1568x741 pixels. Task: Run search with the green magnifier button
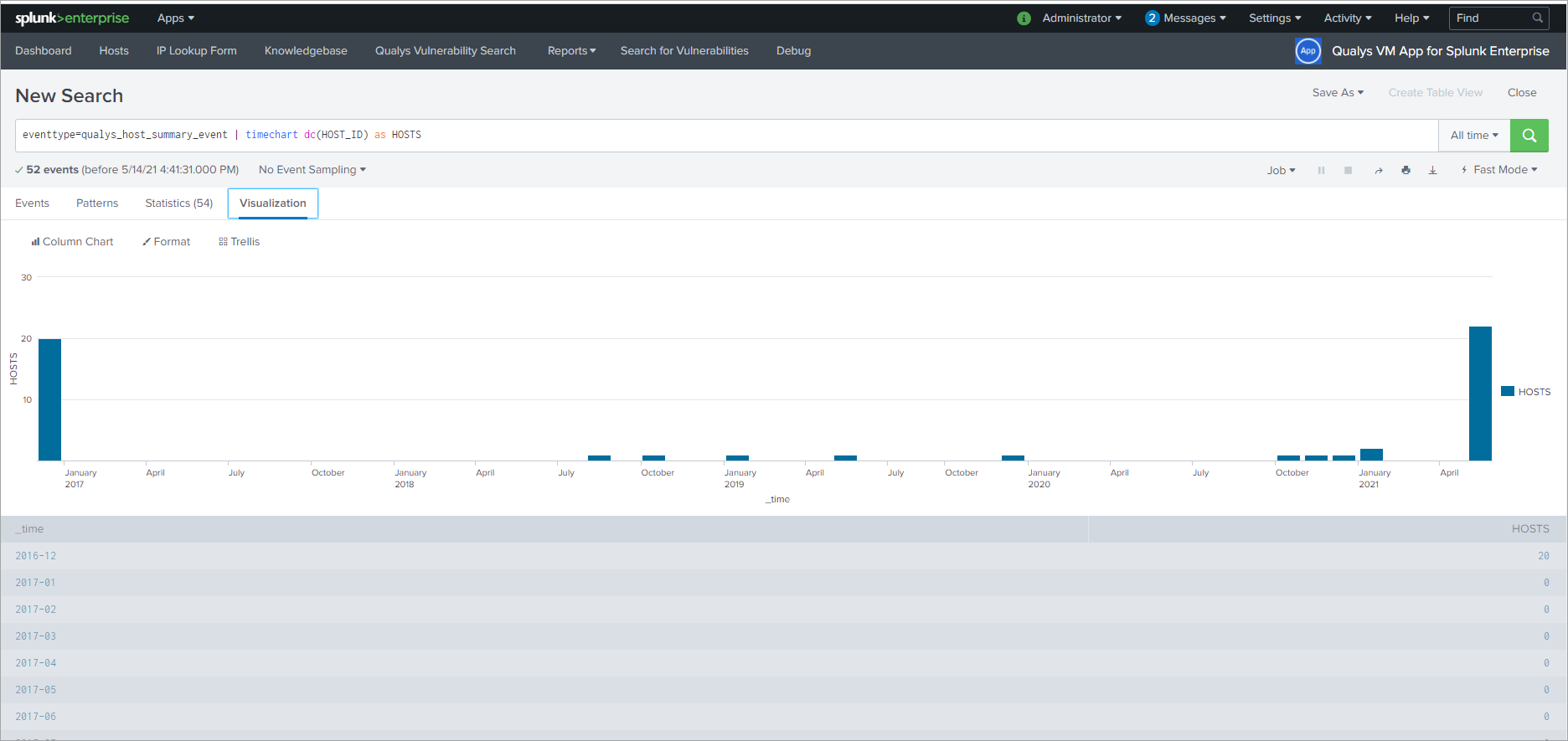(1529, 136)
